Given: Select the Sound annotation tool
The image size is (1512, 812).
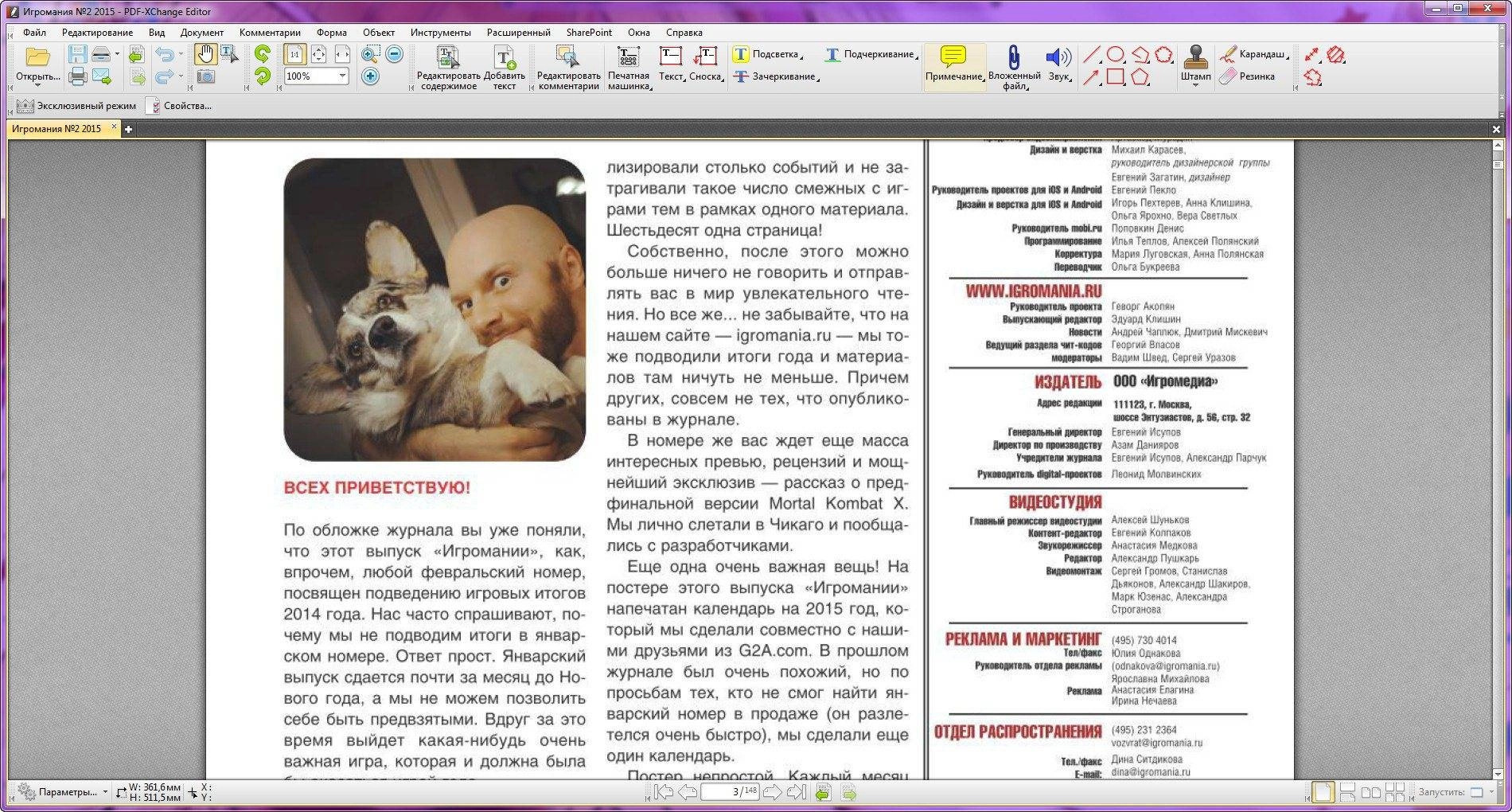Looking at the screenshot, I should click(1058, 65).
